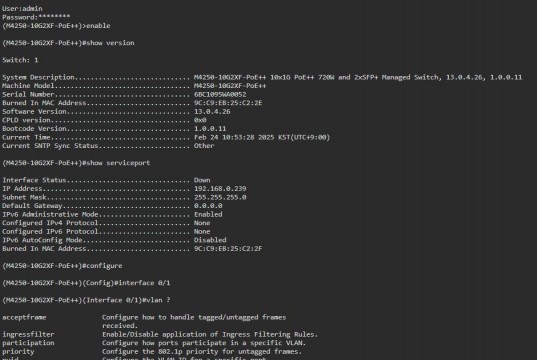Click the Interface Status value 'Down'
Viewport: 537px width, 360px height.
coord(202,180)
